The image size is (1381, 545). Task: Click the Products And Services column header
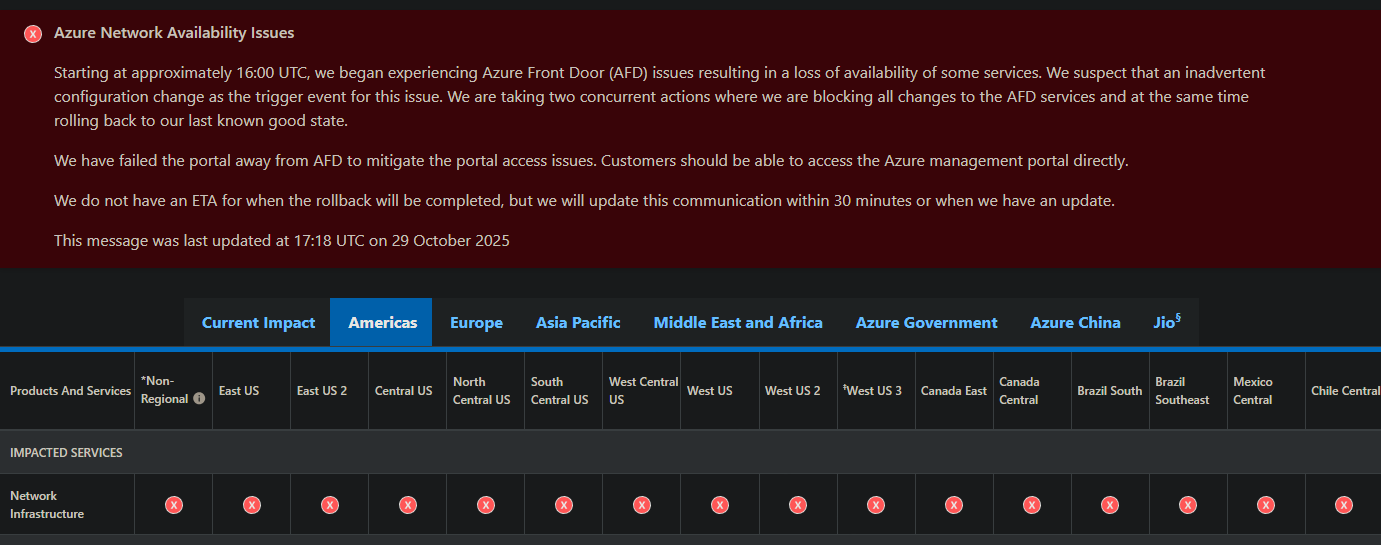[70, 391]
